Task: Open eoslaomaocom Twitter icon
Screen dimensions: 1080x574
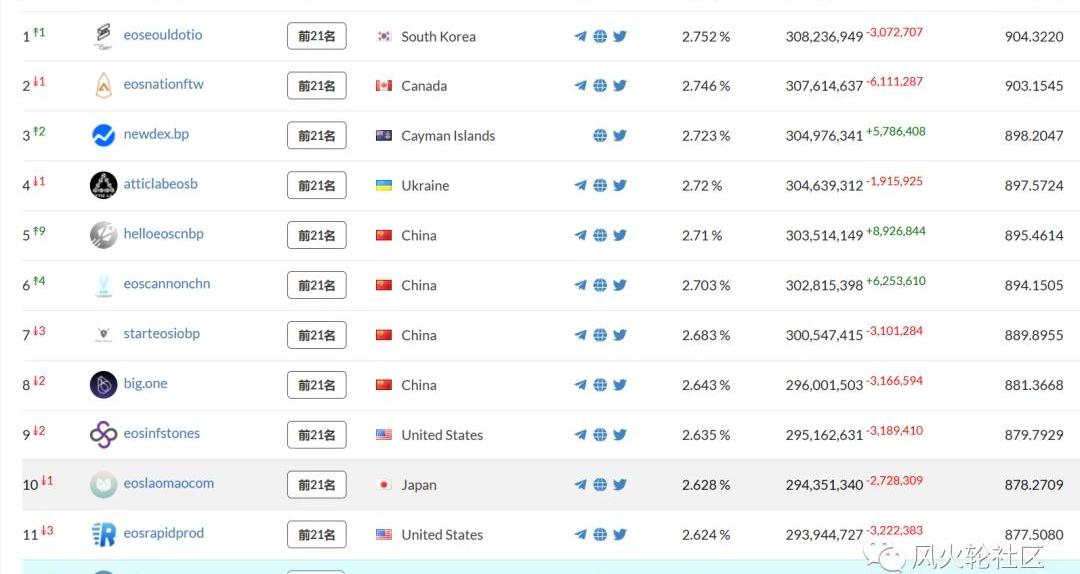Action: click(x=620, y=484)
